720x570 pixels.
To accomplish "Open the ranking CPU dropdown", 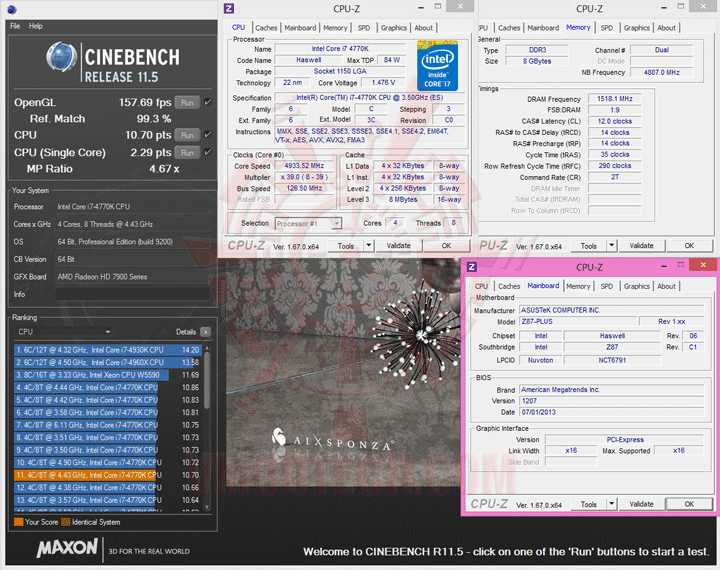I will pos(64,332).
